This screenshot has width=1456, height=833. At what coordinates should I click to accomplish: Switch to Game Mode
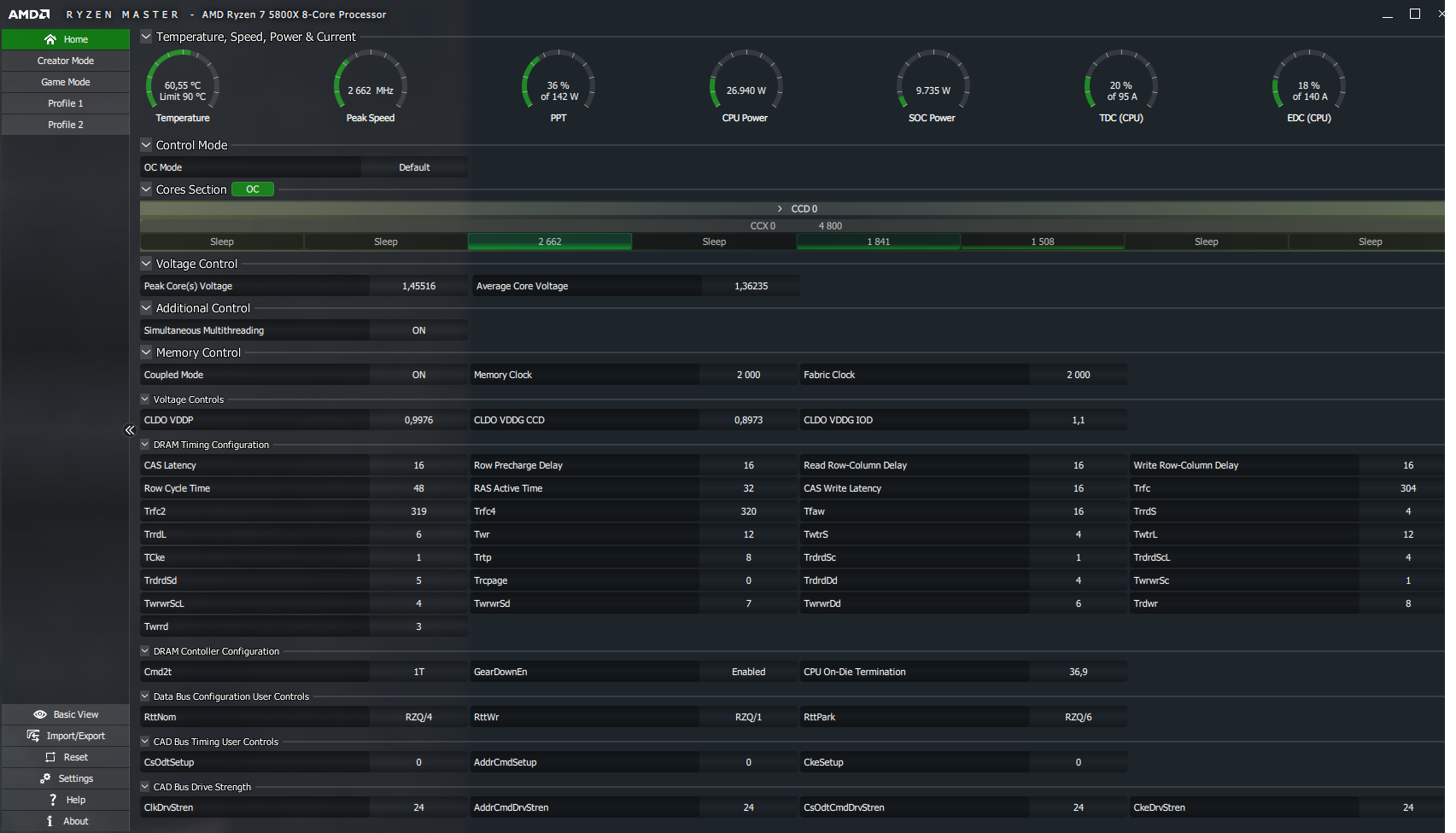point(66,82)
